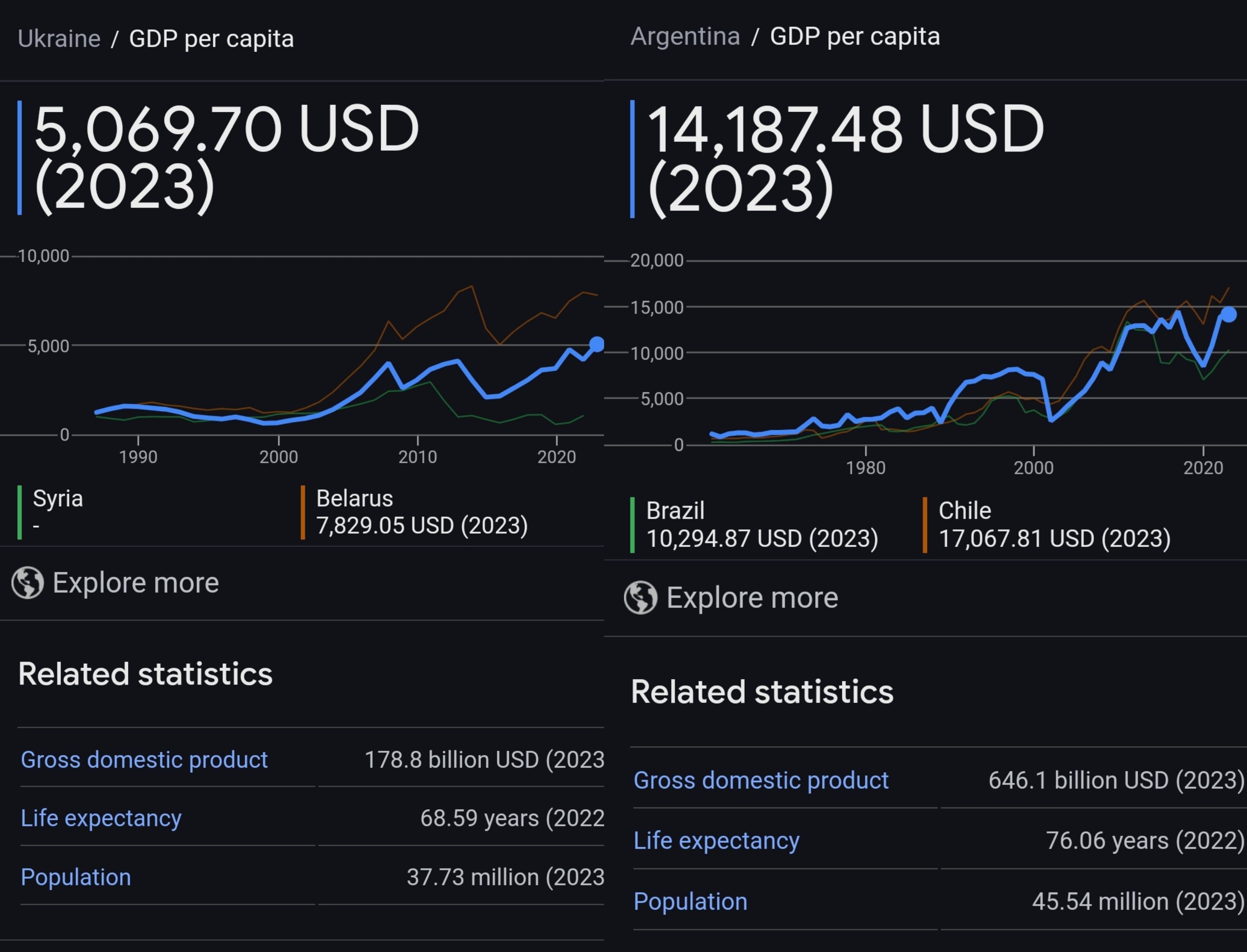Click the 2023 data point on Ukraine chart
1247x952 pixels.
(x=597, y=344)
